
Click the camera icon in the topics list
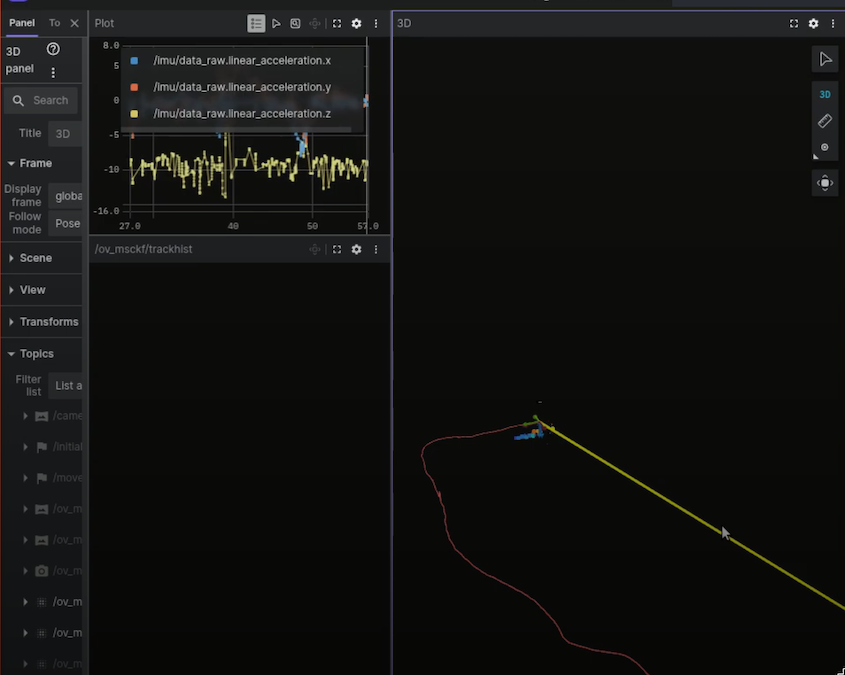pos(41,571)
